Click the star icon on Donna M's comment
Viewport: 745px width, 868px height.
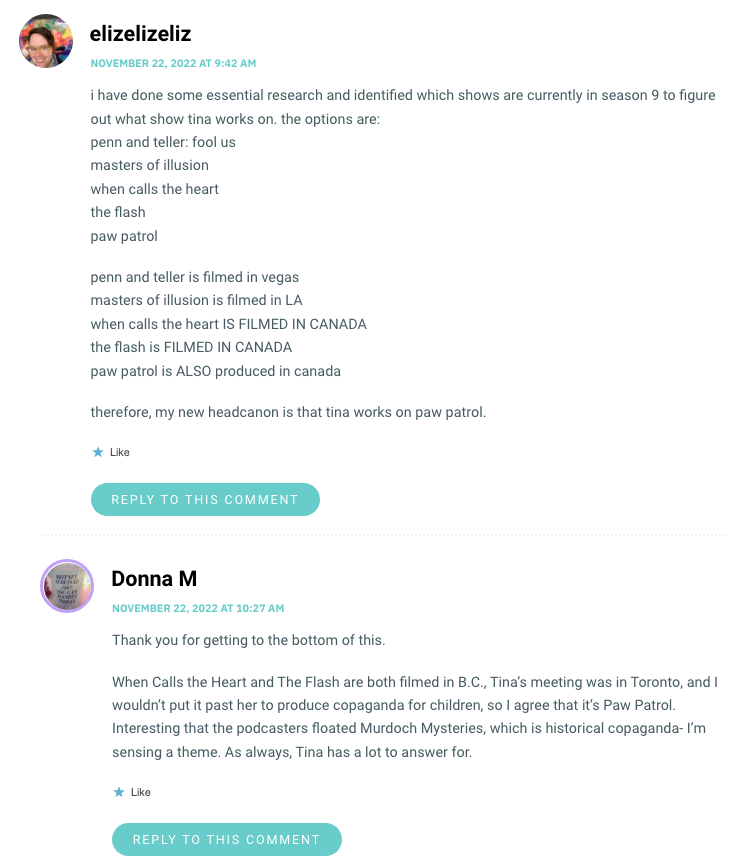pos(119,792)
